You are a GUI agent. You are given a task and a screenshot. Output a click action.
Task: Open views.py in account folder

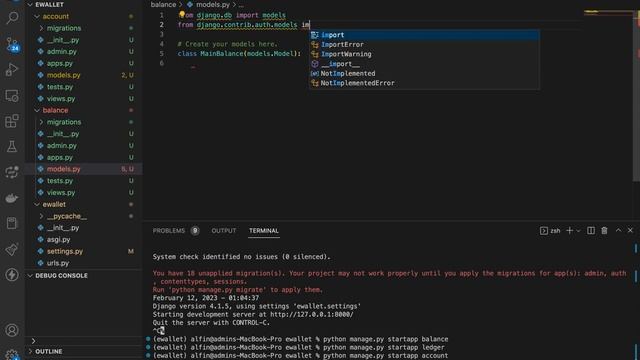(61, 99)
